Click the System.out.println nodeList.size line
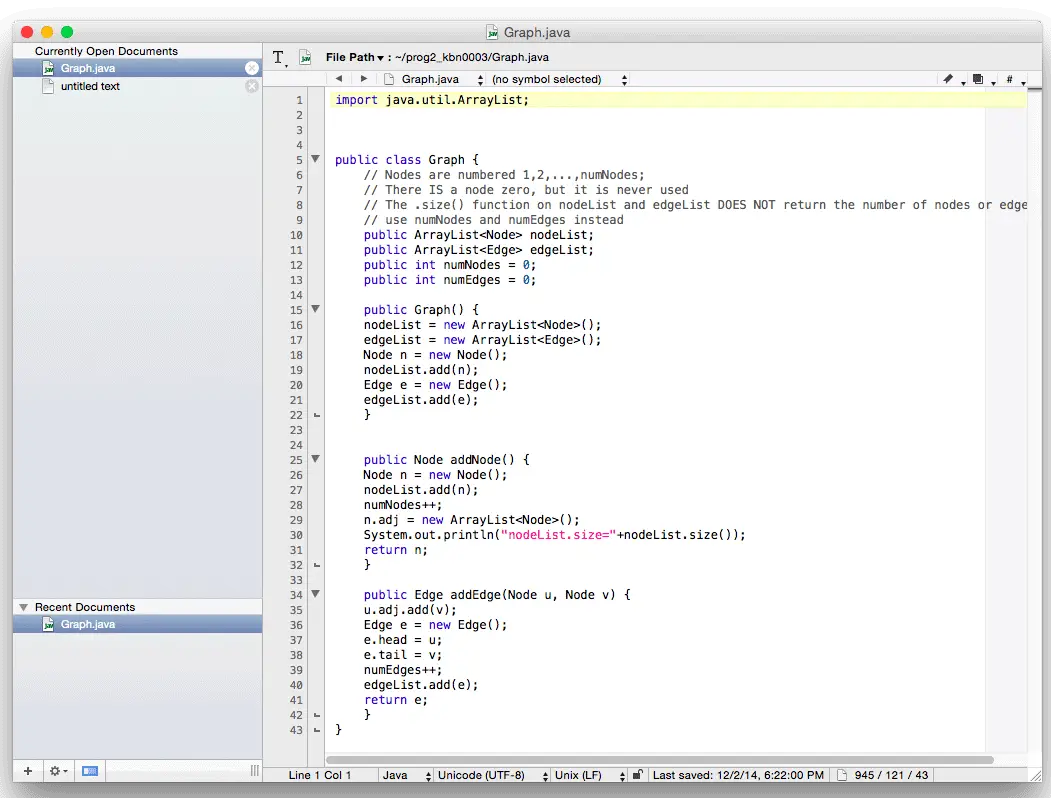 (x=554, y=535)
